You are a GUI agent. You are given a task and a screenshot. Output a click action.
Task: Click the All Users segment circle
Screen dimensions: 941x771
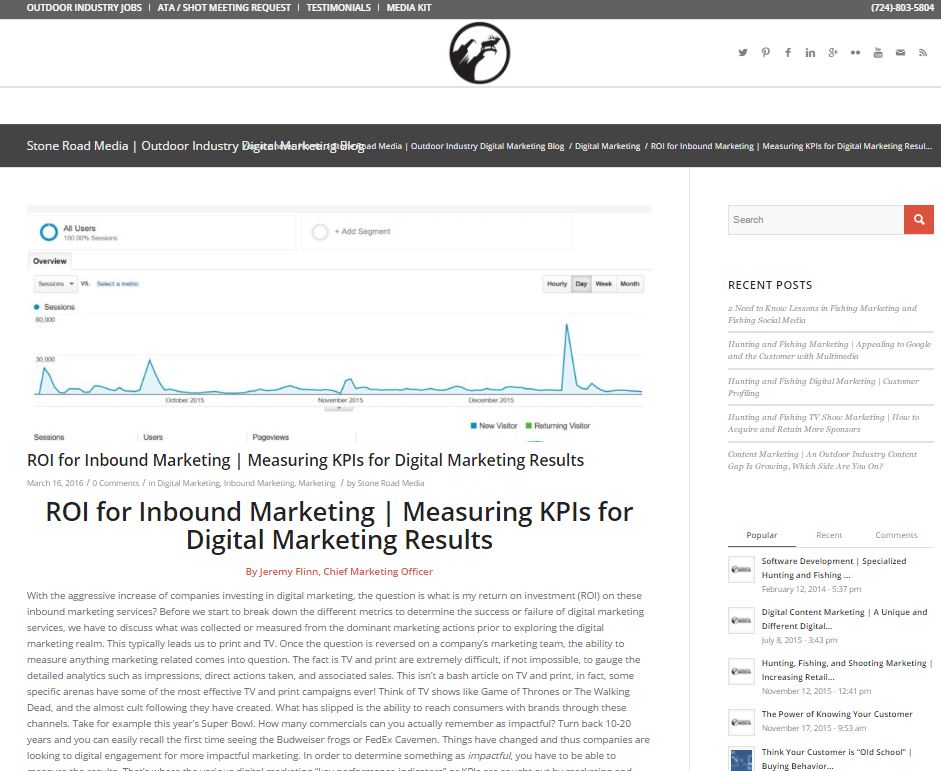pos(49,232)
